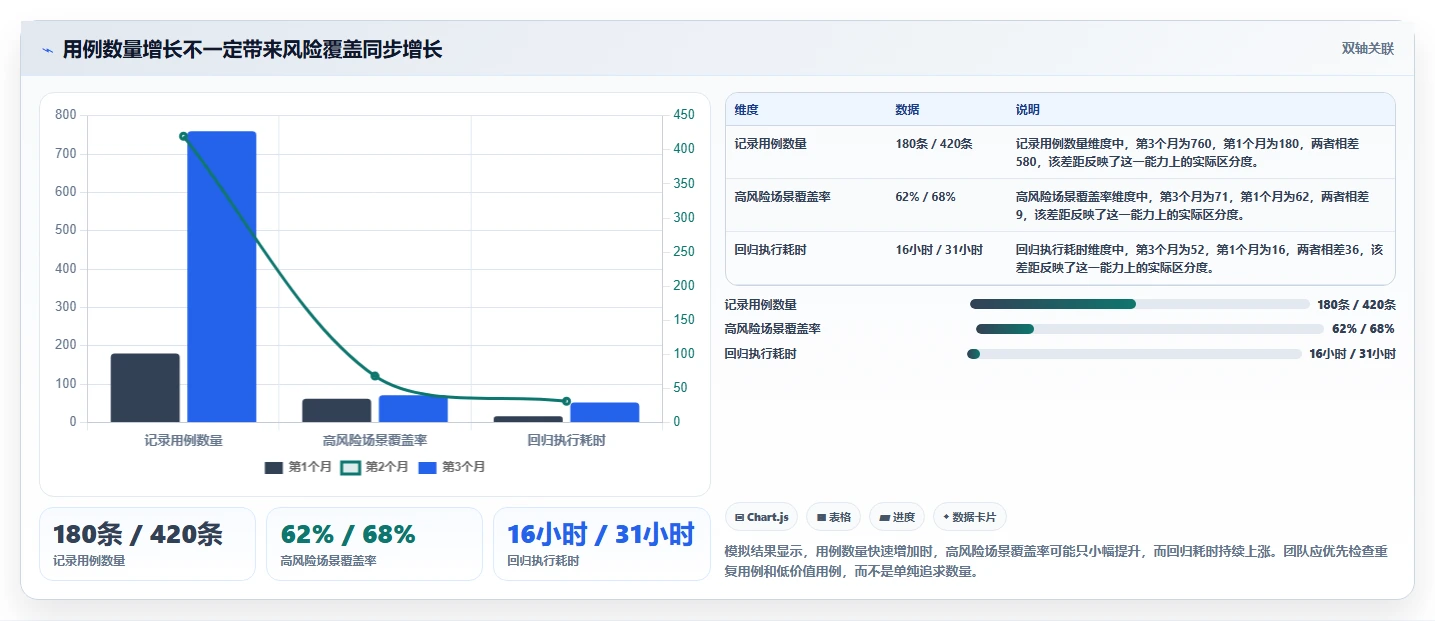Click the dark 第1个月 bar for 高风险场景覆盖率

(336, 410)
